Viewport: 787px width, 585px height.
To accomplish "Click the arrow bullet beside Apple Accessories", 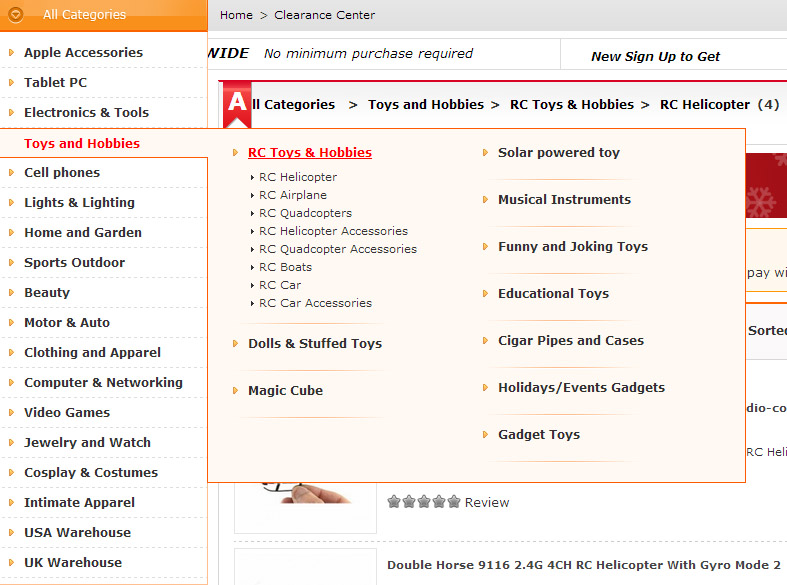I will (x=11, y=52).
